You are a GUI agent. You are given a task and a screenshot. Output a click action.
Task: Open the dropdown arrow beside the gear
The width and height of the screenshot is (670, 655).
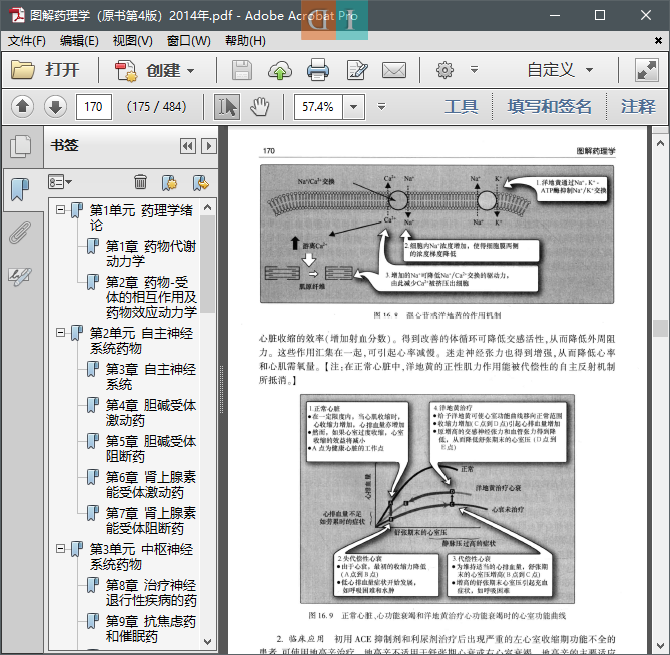pos(474,69)
